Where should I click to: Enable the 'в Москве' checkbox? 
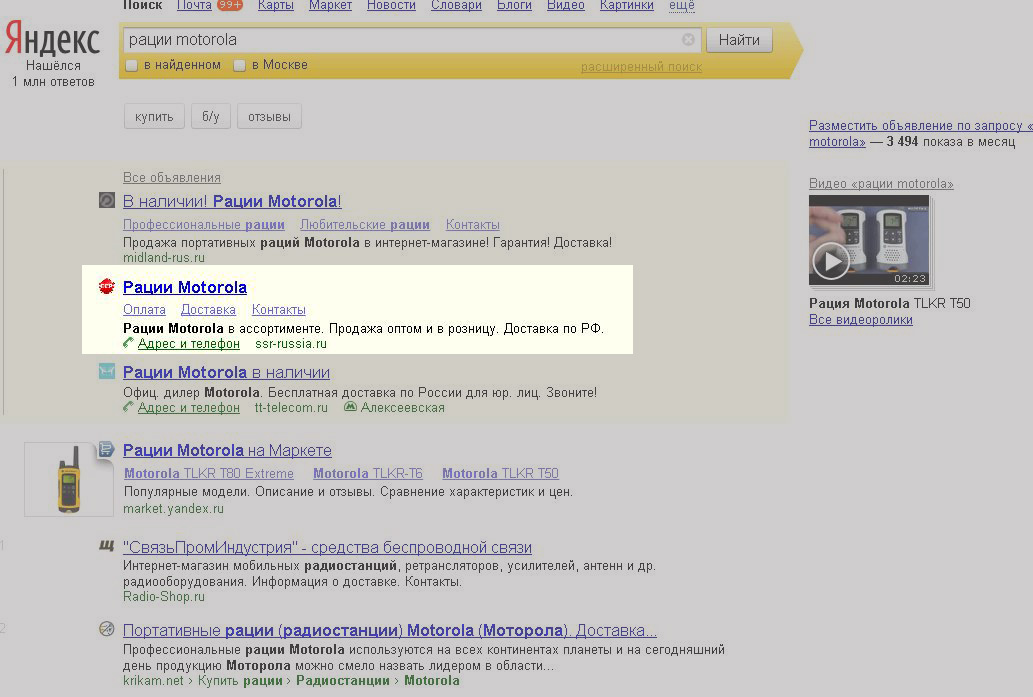[x=240, y=65]
